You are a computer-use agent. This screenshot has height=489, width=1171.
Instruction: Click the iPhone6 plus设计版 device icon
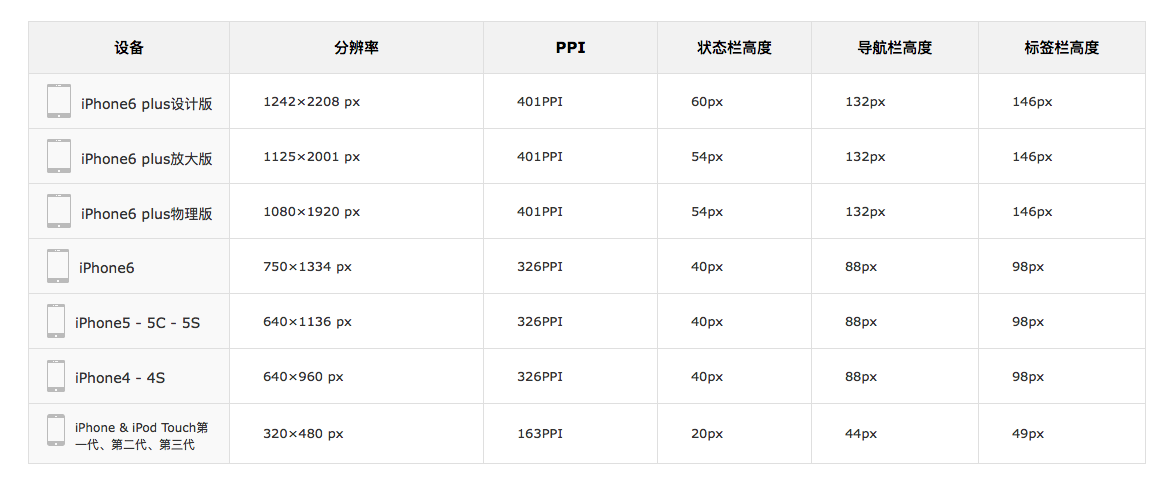click(59, 101)
